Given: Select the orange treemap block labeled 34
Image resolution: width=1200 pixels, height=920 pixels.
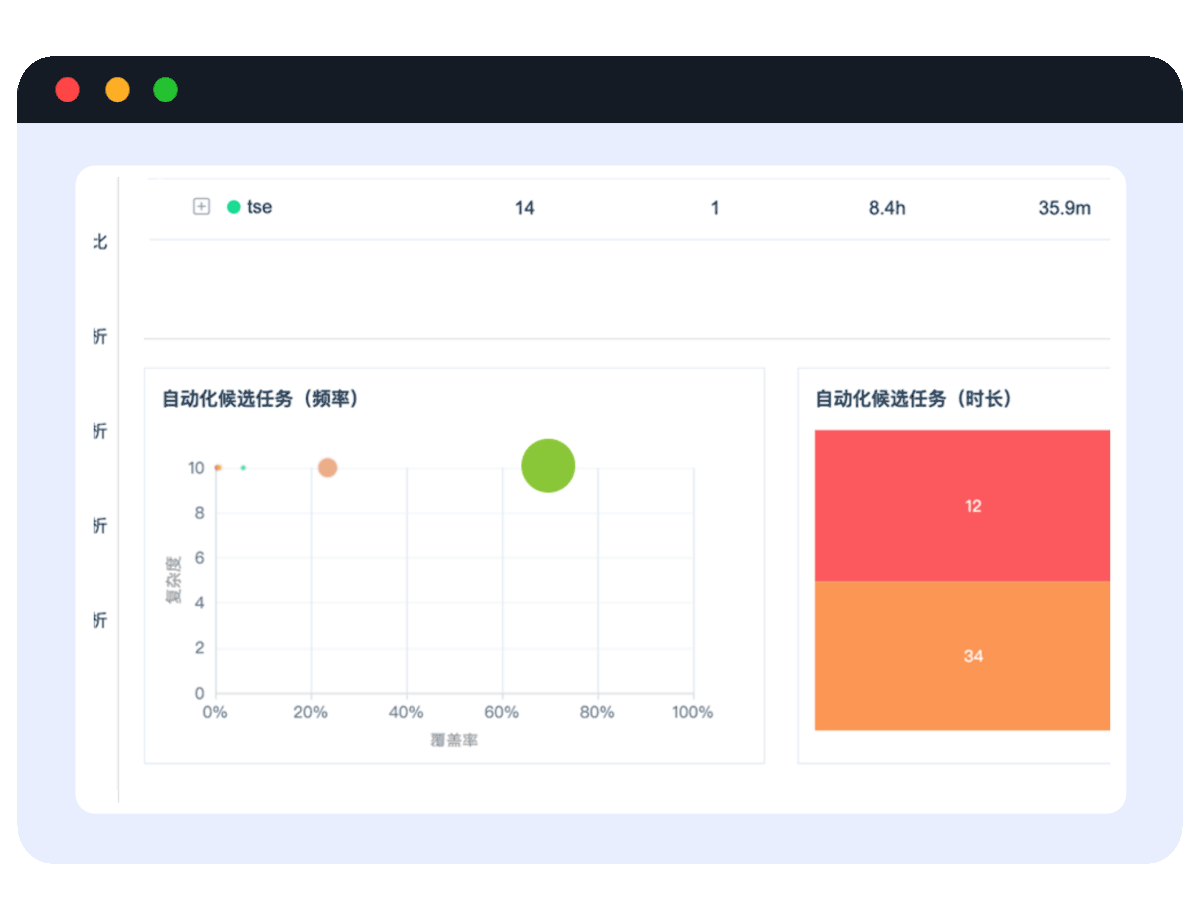Looking at the screenshot, I should pos(962,656).
